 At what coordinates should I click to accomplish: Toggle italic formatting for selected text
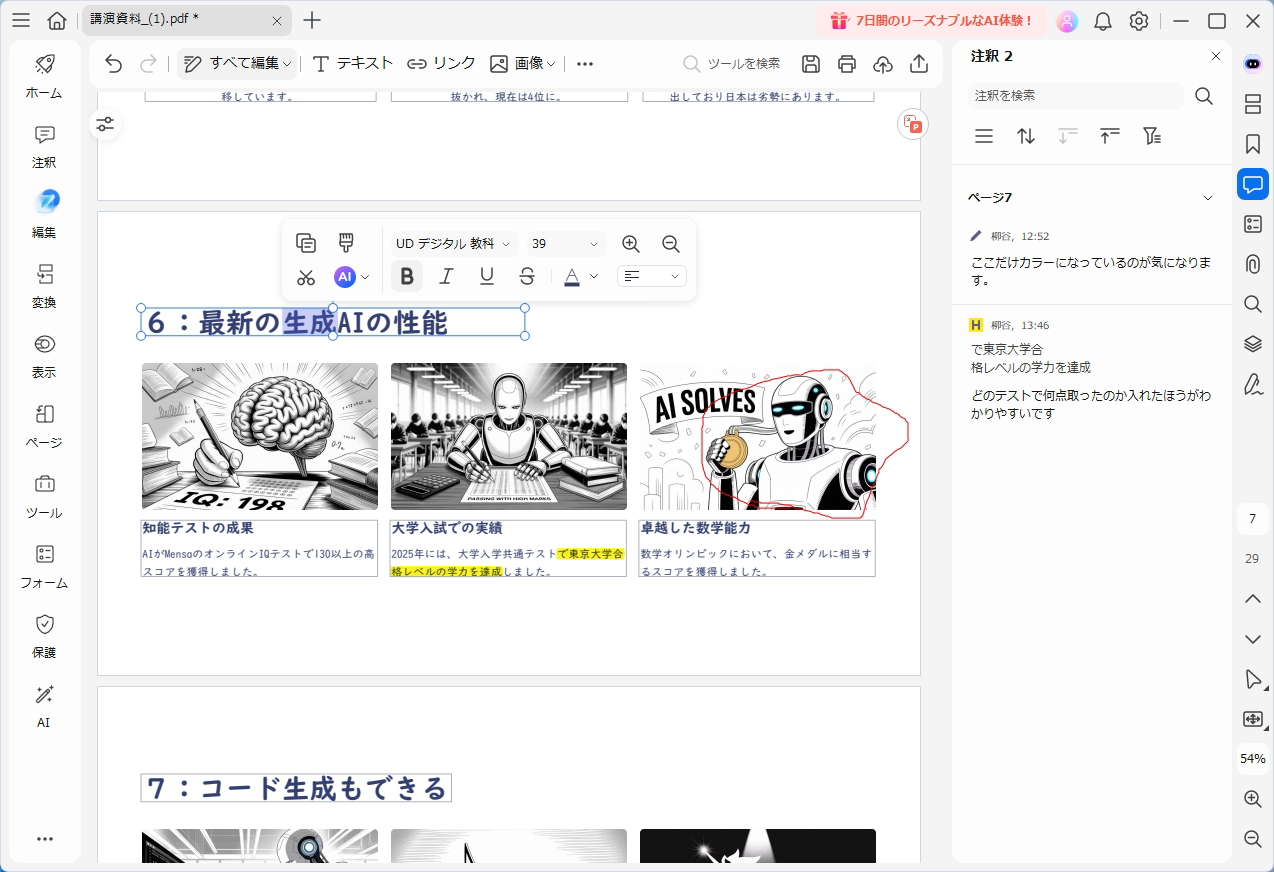point(446,277)
